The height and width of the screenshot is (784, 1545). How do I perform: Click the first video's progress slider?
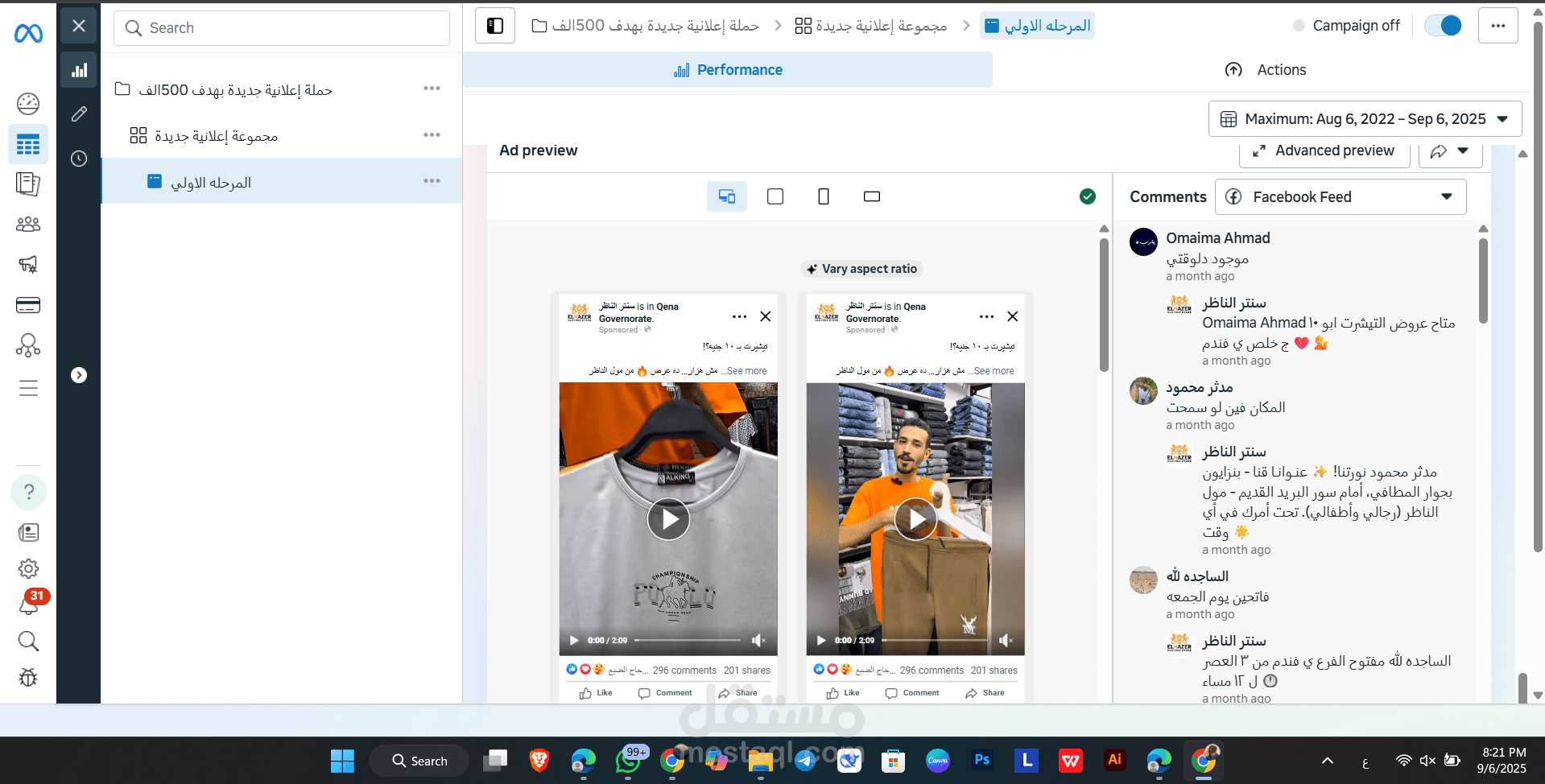(687, 641)
